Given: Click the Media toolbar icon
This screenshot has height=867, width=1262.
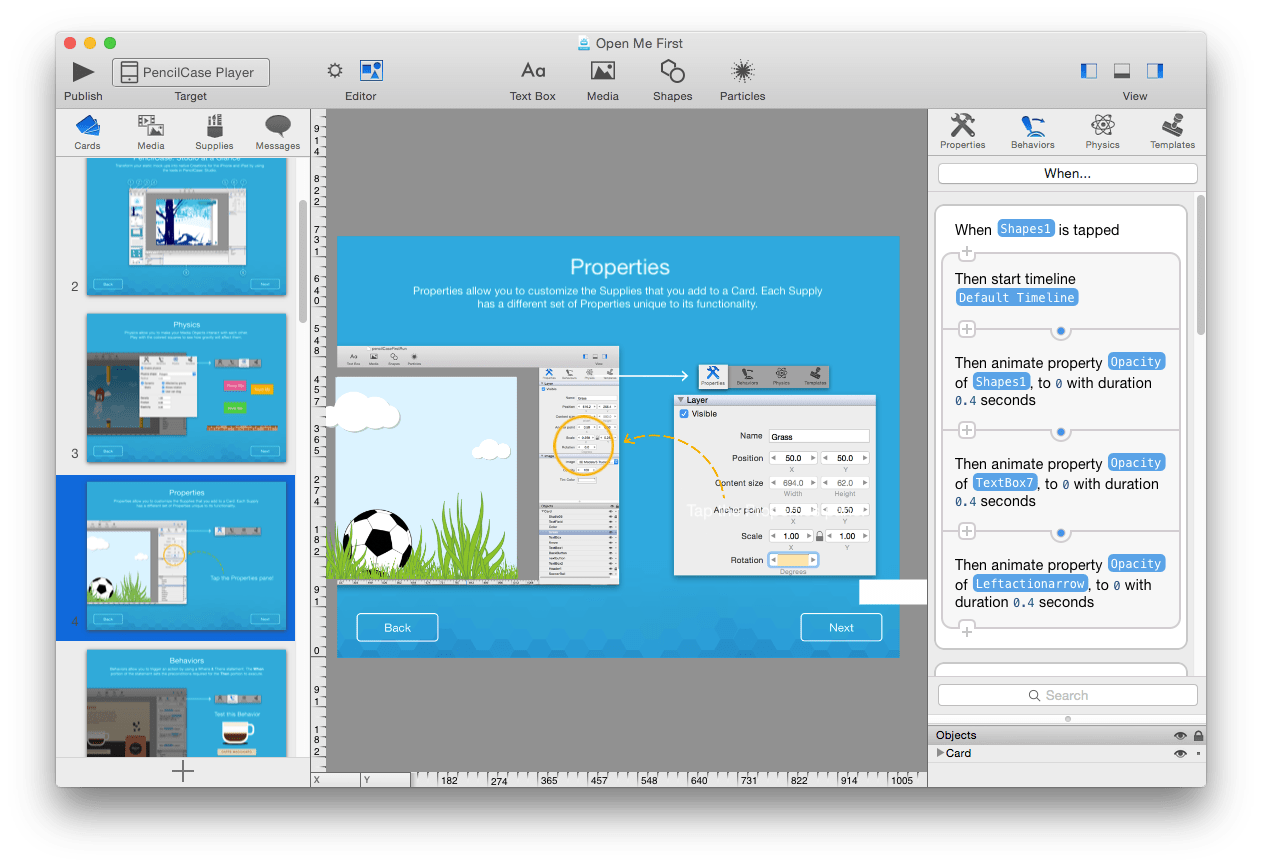Looking at the screenshot, I should [x=603, y=71].
